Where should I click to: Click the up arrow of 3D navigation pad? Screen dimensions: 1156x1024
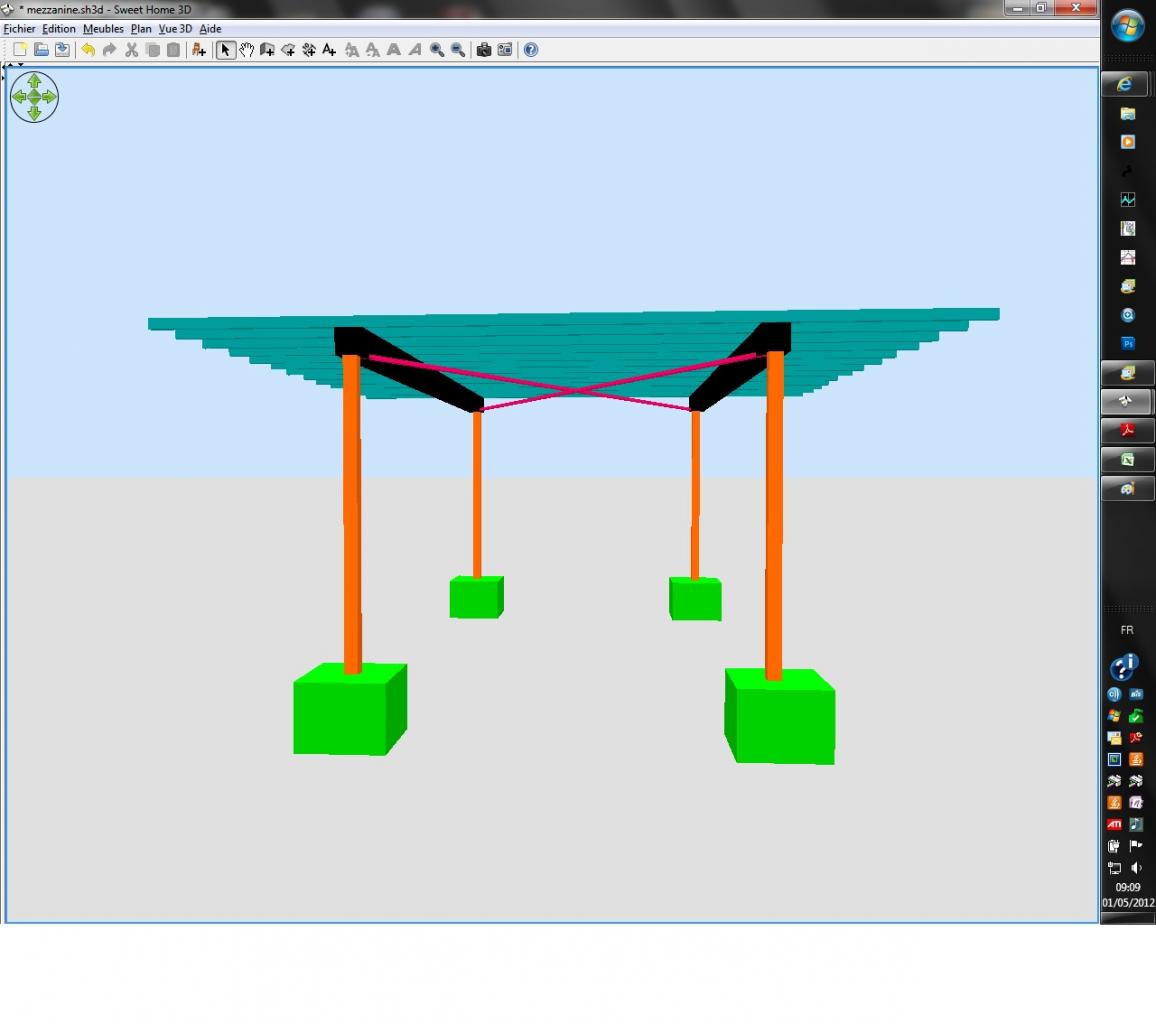tap(34, 81)
